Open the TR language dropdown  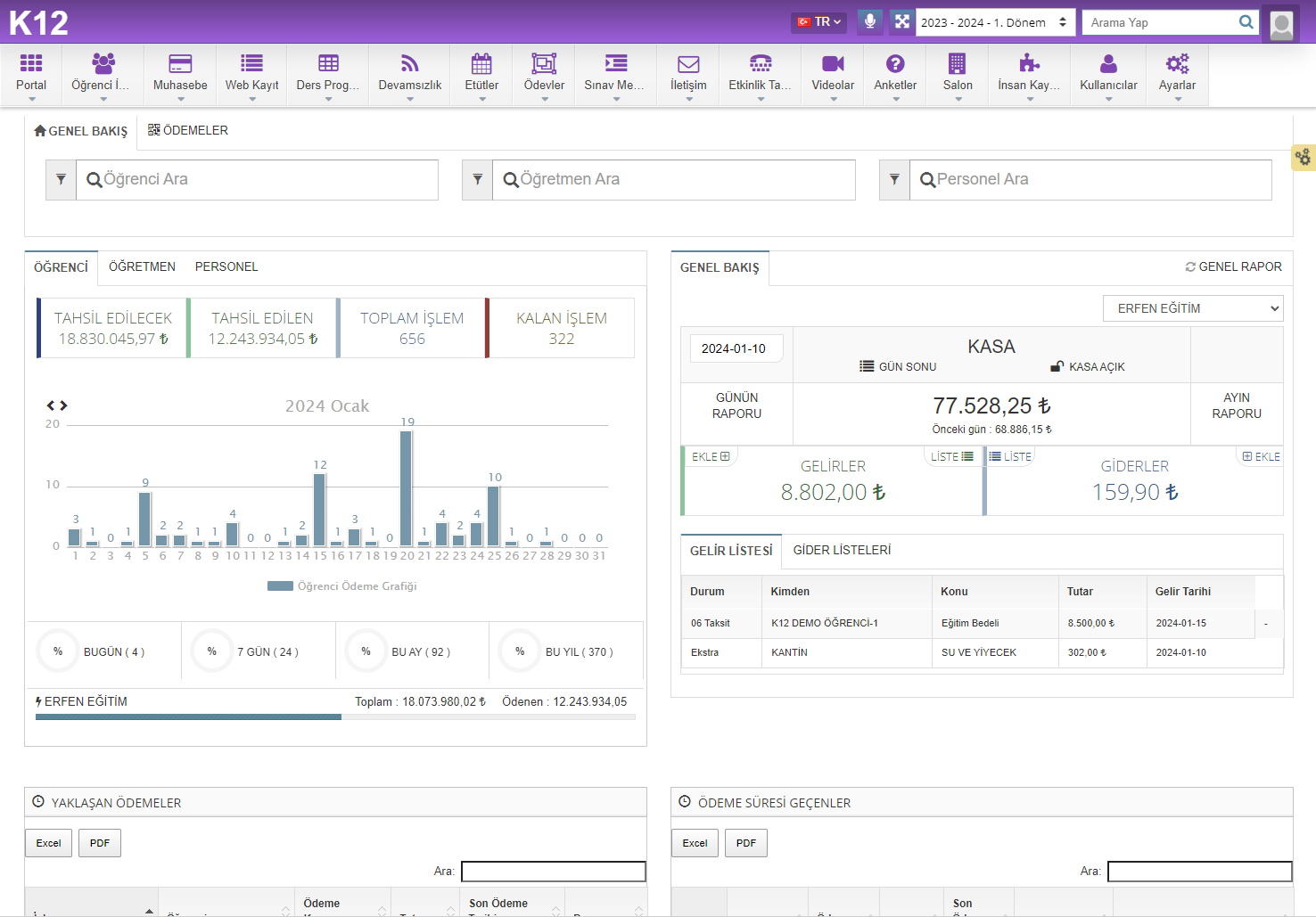818,21
